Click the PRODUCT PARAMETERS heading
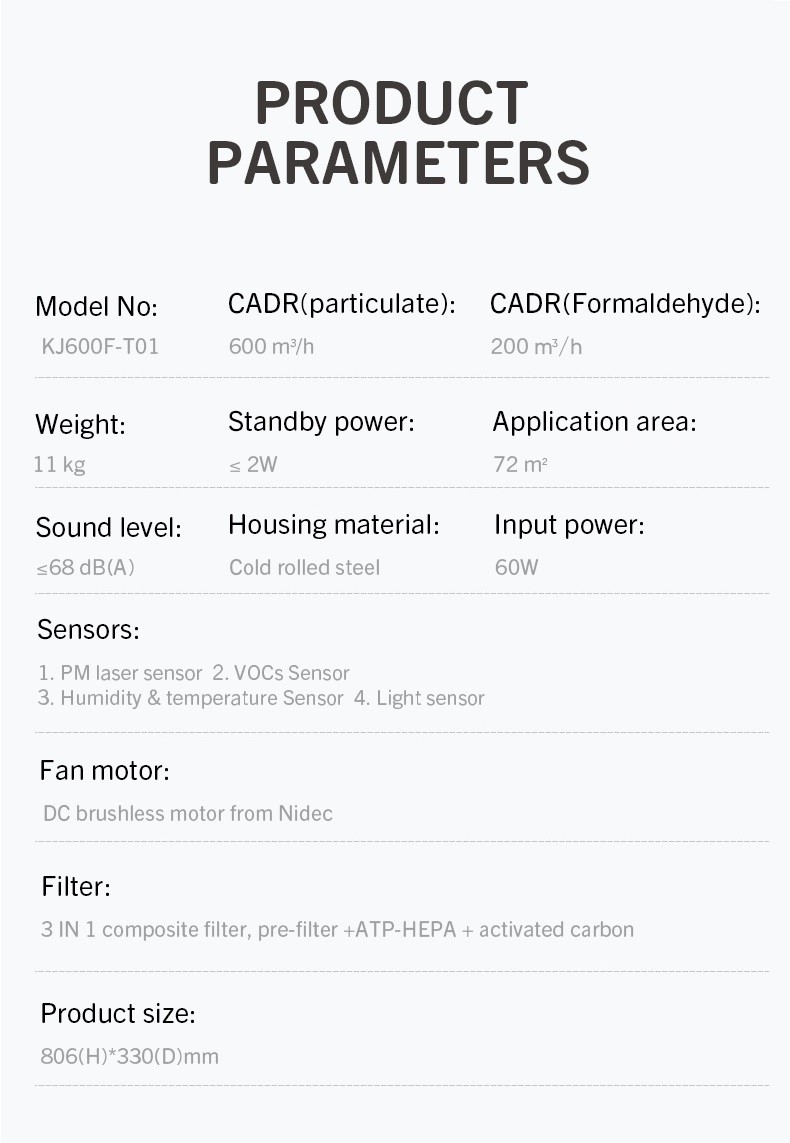This screenshot has height=1143, width=790. 398,133
